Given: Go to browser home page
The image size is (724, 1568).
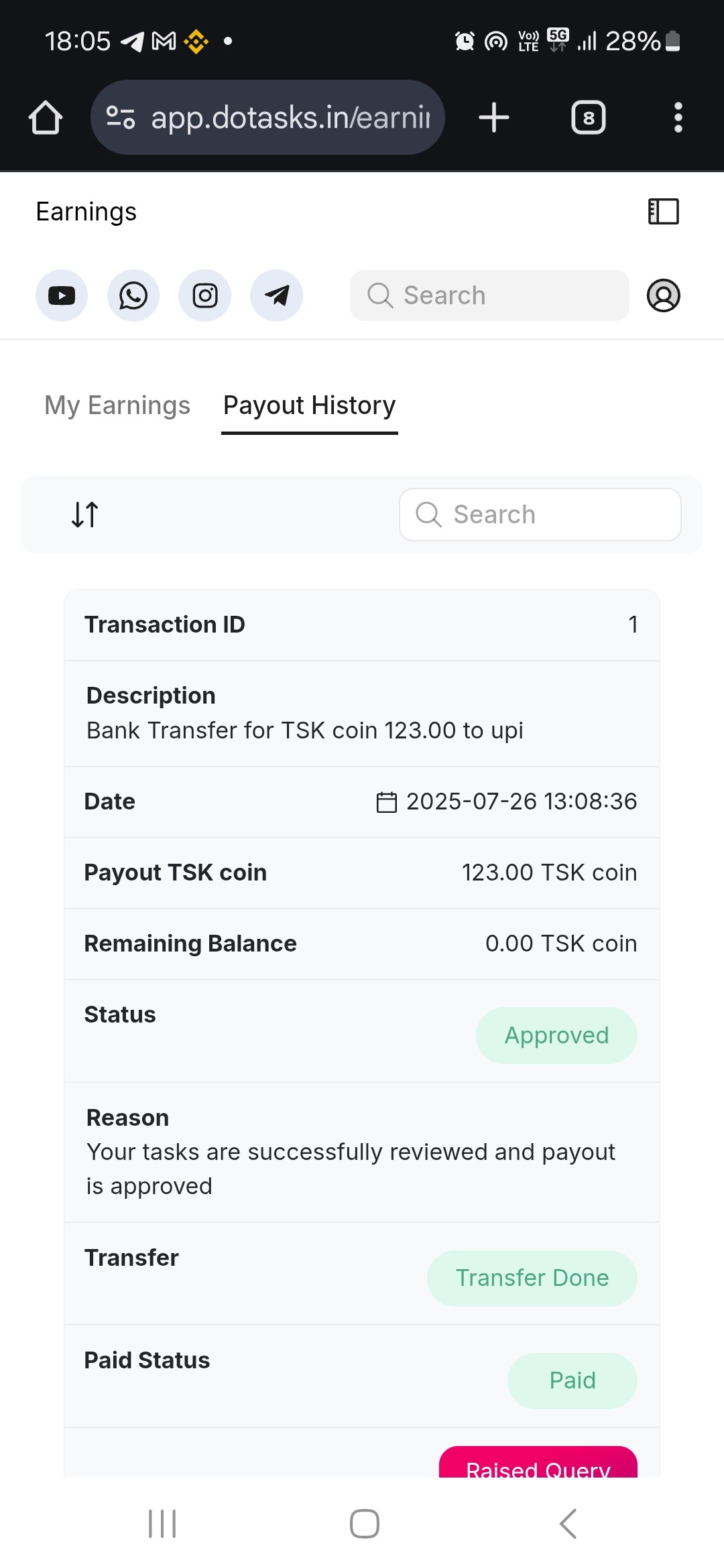Looking at the screenshot, I should (46, 118).
